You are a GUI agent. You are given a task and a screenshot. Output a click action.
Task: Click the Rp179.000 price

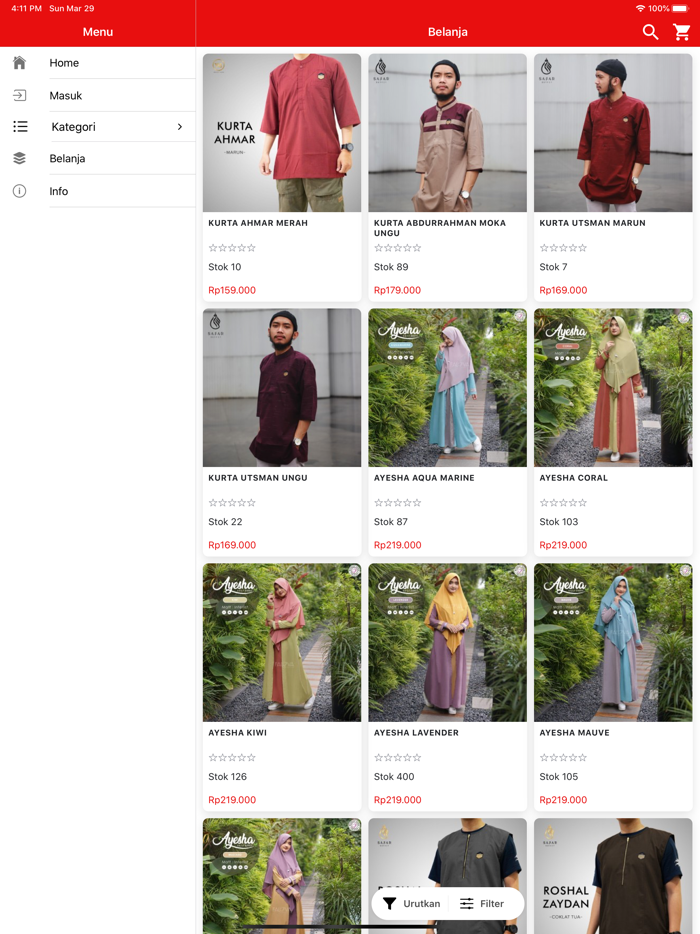tap(397, 290)
